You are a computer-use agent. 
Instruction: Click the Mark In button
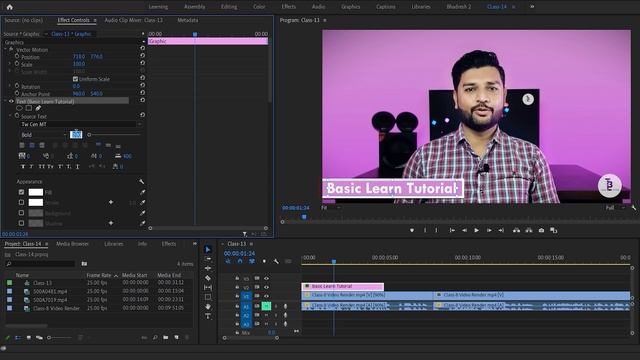point(425,230)
